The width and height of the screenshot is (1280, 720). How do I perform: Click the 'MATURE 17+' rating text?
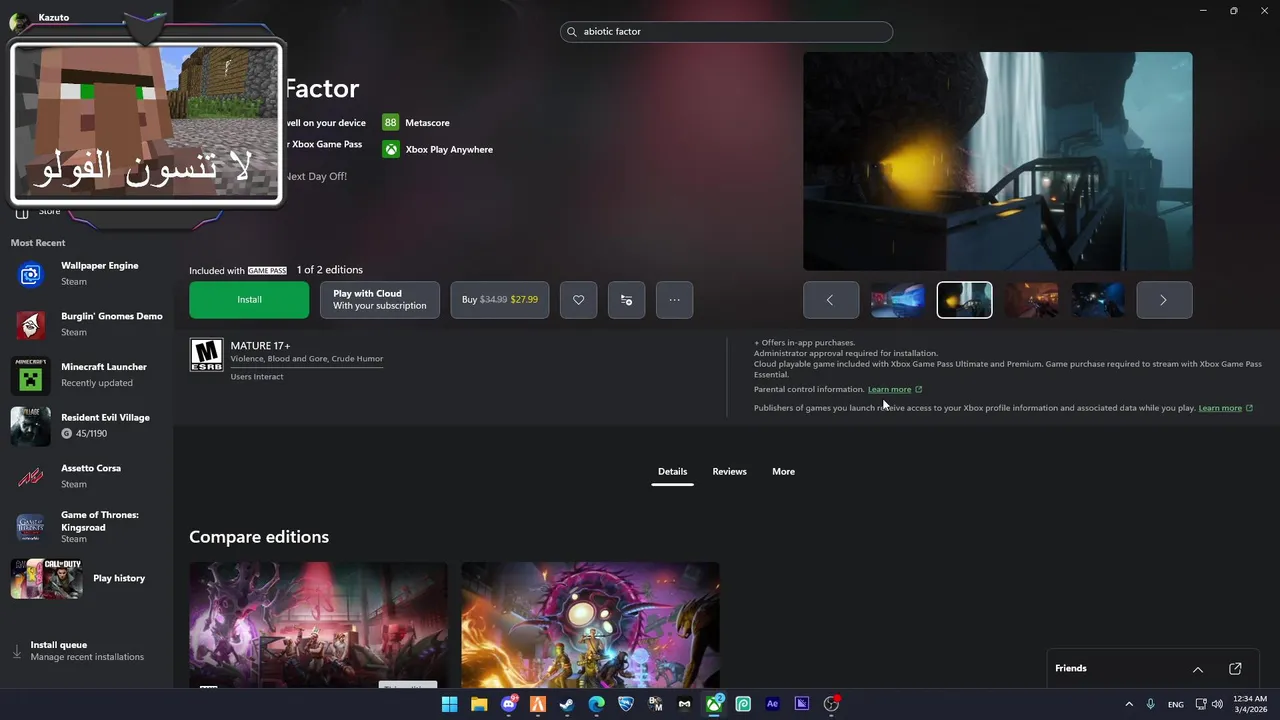pos(260,346)
